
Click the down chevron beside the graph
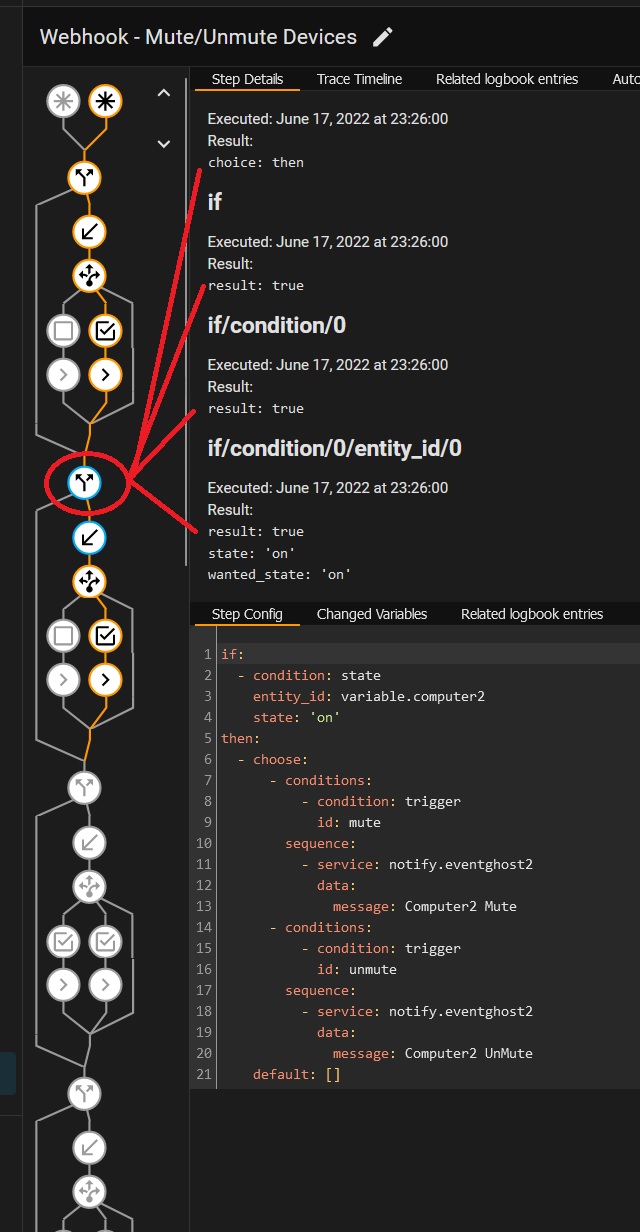click(164, 144)
